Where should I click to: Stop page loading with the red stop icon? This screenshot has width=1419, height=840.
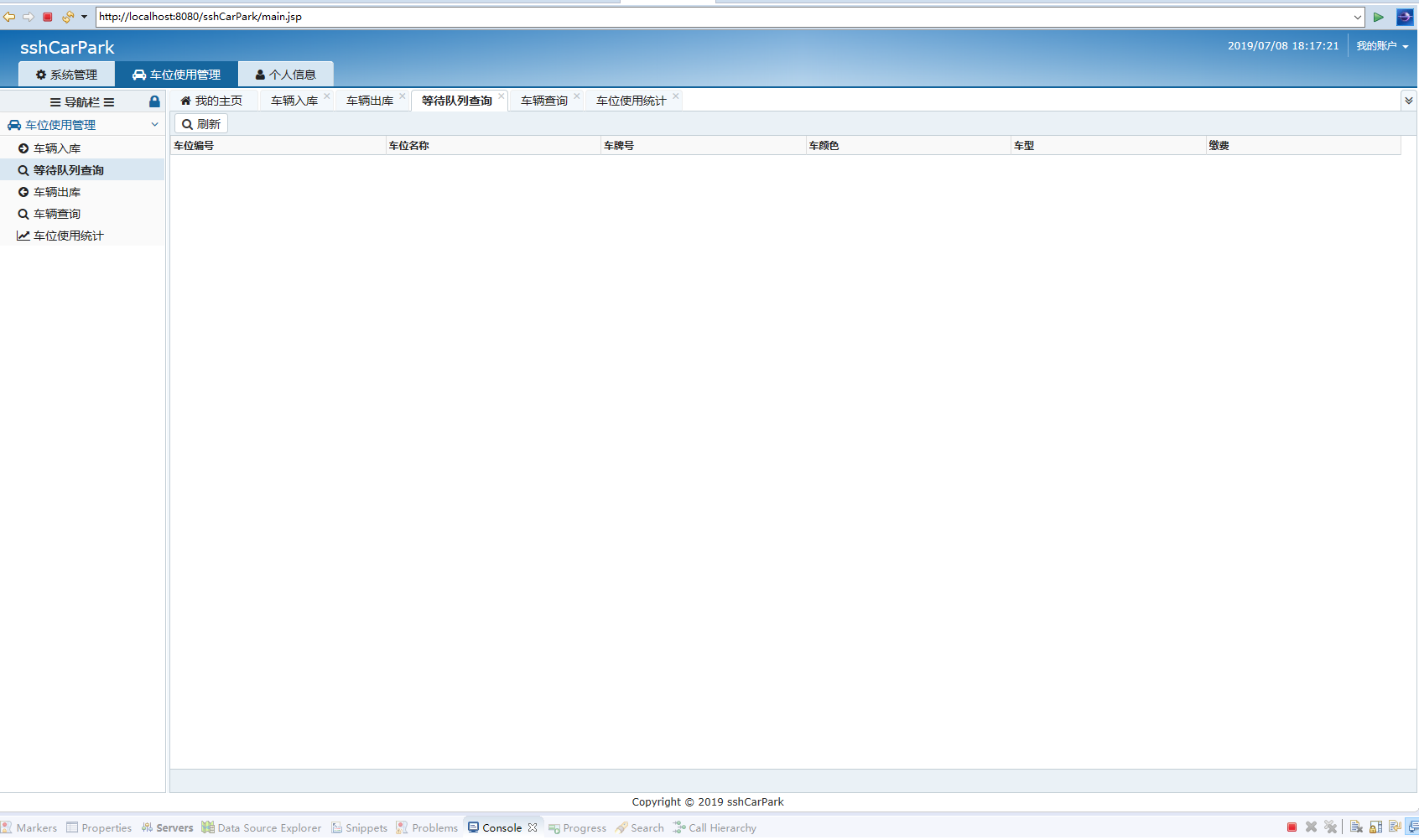48,17
